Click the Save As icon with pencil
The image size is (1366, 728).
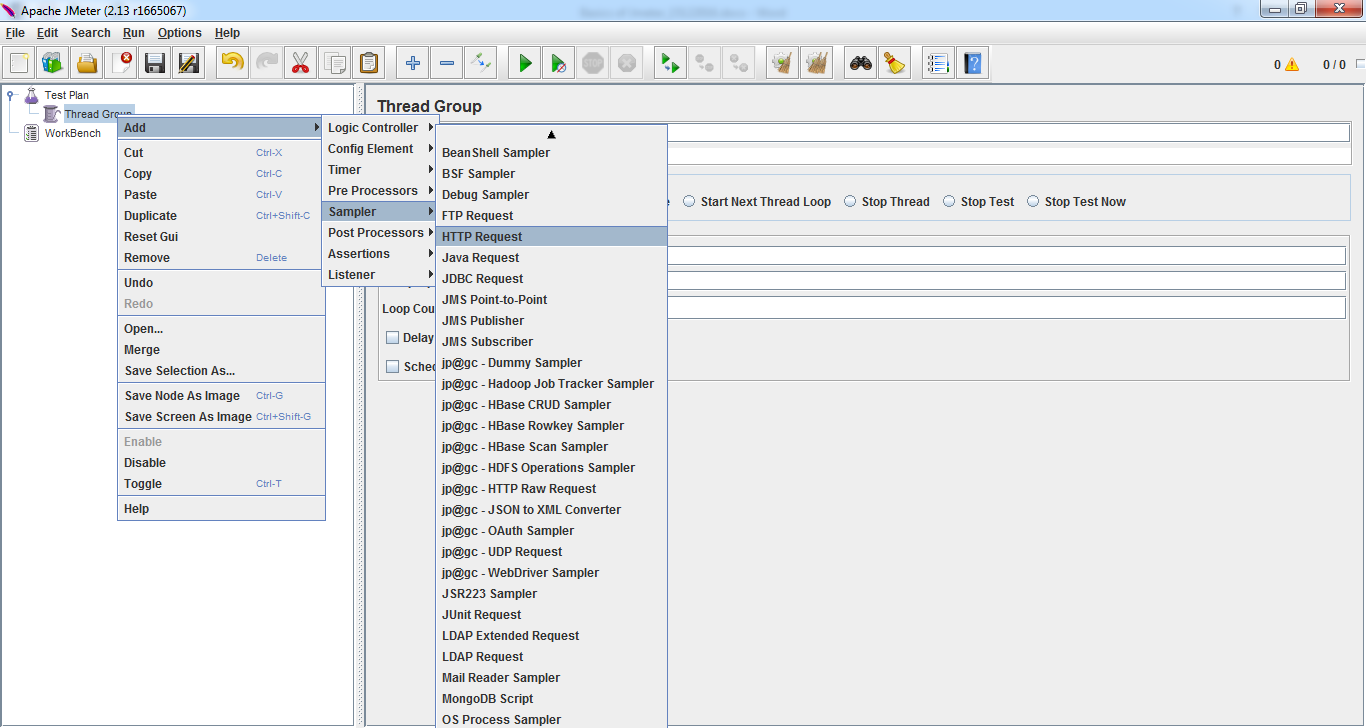coord(189,63)
